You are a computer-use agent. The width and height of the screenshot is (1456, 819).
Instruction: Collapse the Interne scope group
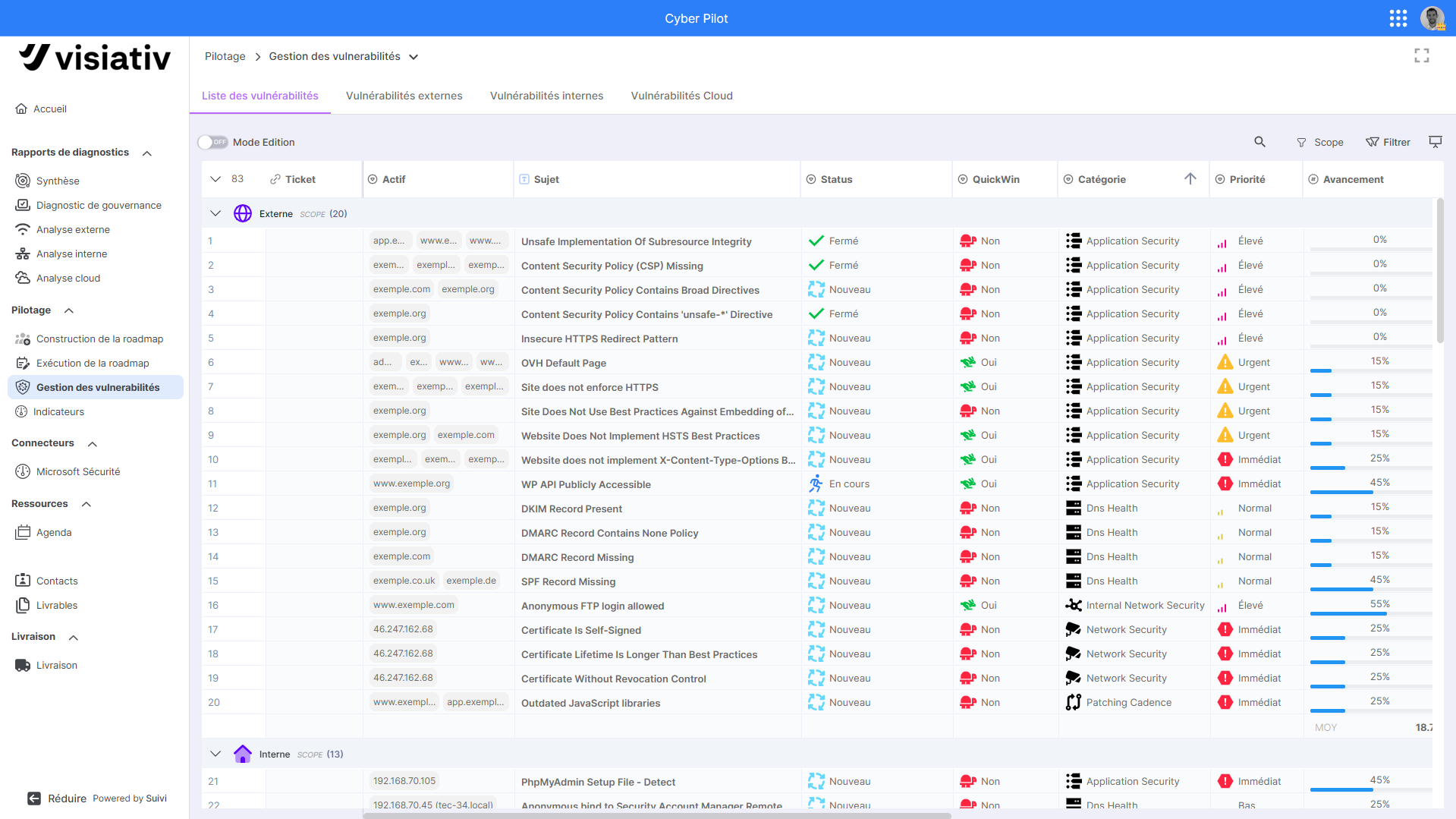tap(215, 754)
